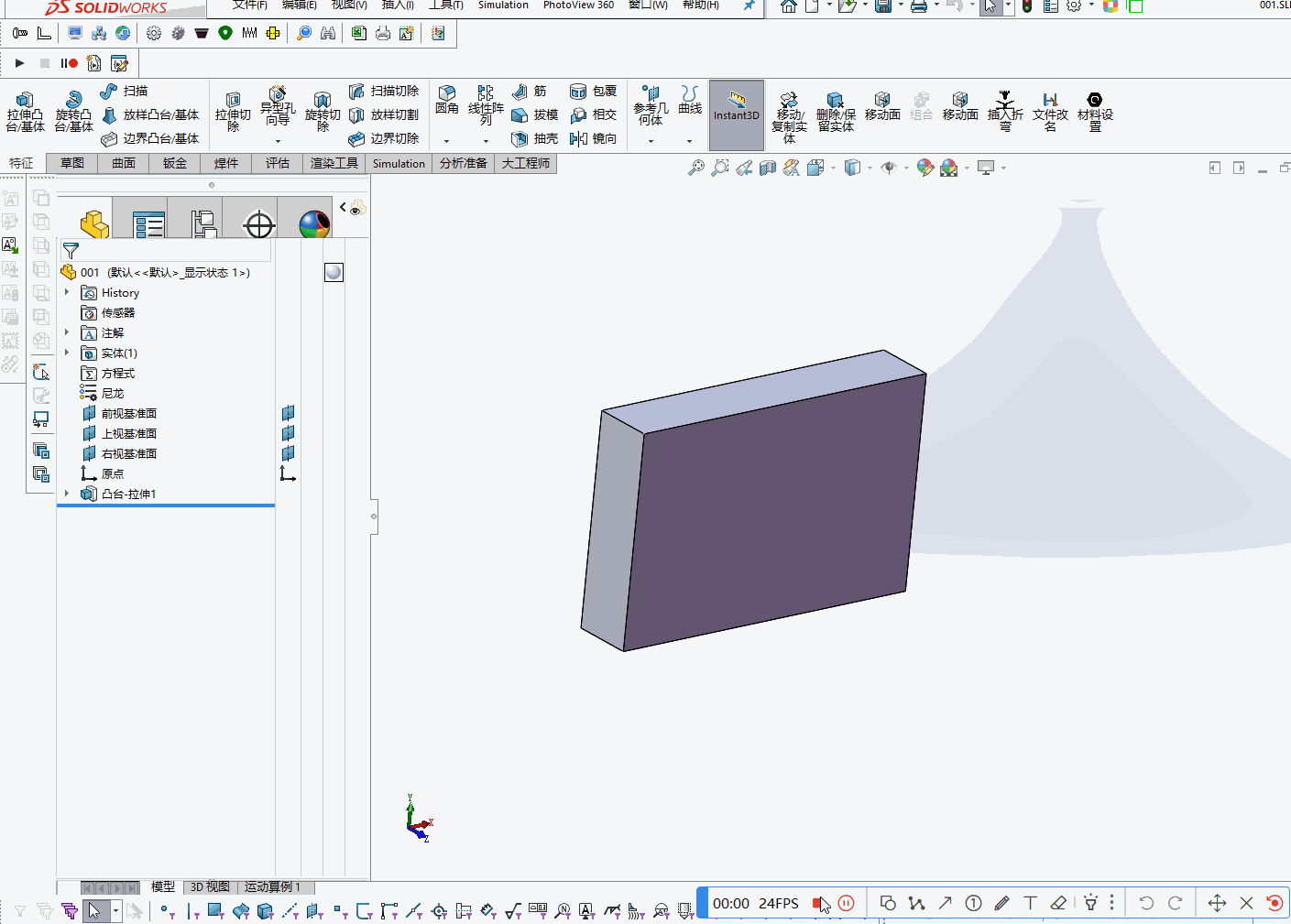Click File Rename (文件改名) tool
This screenshot has width=1291, height=924.
tap(1050, 112)
